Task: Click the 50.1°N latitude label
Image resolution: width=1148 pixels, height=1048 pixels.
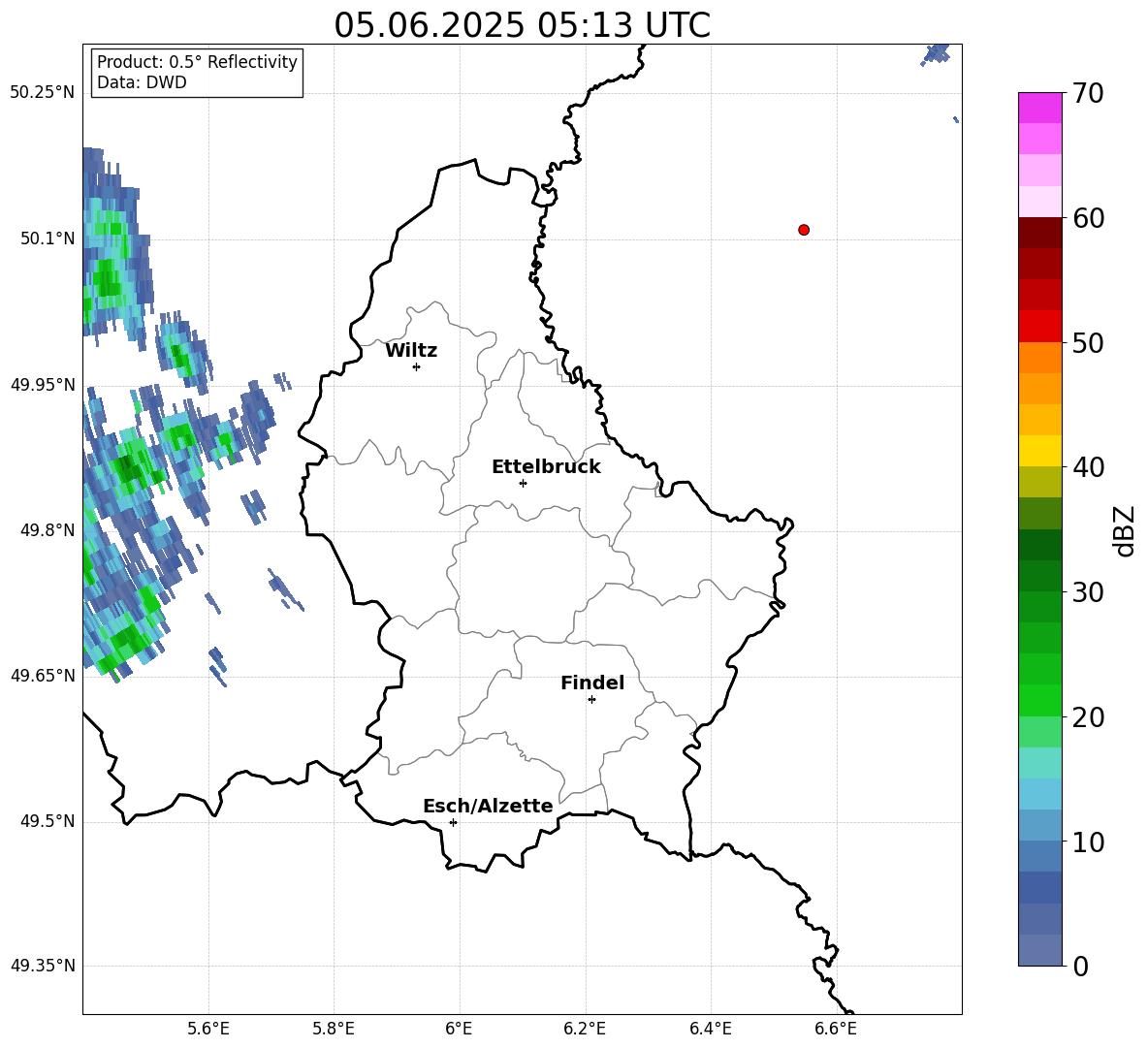Action: point(48,238)
